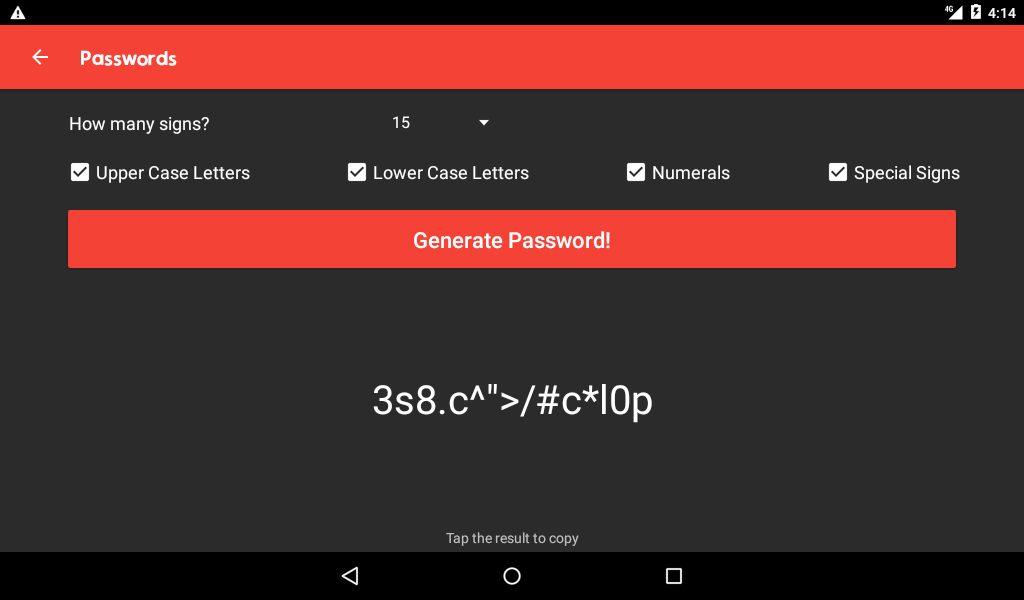Click the Special Signs label text

click(x=906, y=173)
